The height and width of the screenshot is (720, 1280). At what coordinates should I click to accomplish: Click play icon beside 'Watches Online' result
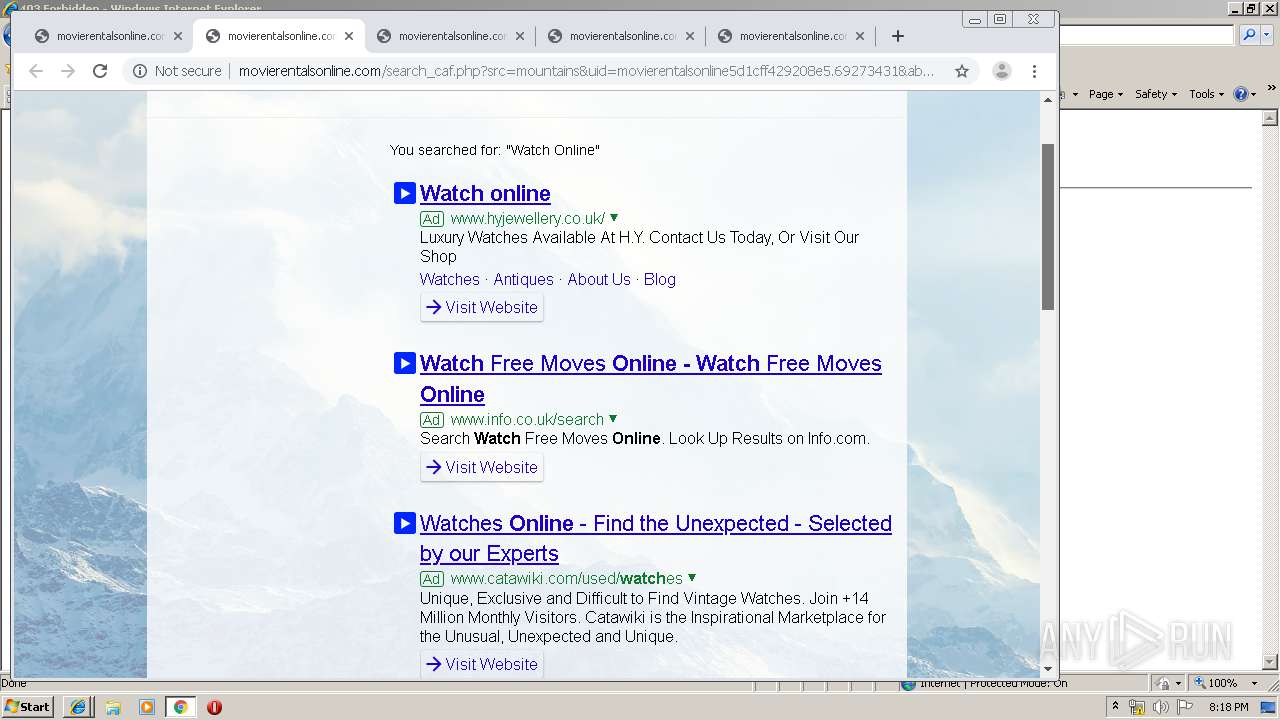tap(404, 523)
